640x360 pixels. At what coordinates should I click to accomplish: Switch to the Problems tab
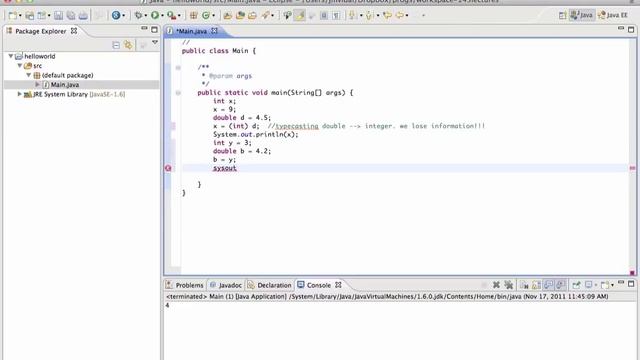pyautogui.click(x=185, y=285)
